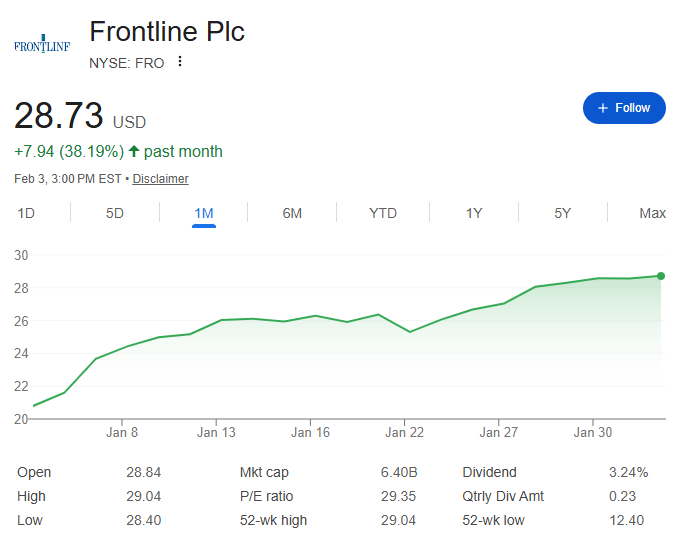Click the Low value 28.40
The image size is (678, 548).
point(144,520)
